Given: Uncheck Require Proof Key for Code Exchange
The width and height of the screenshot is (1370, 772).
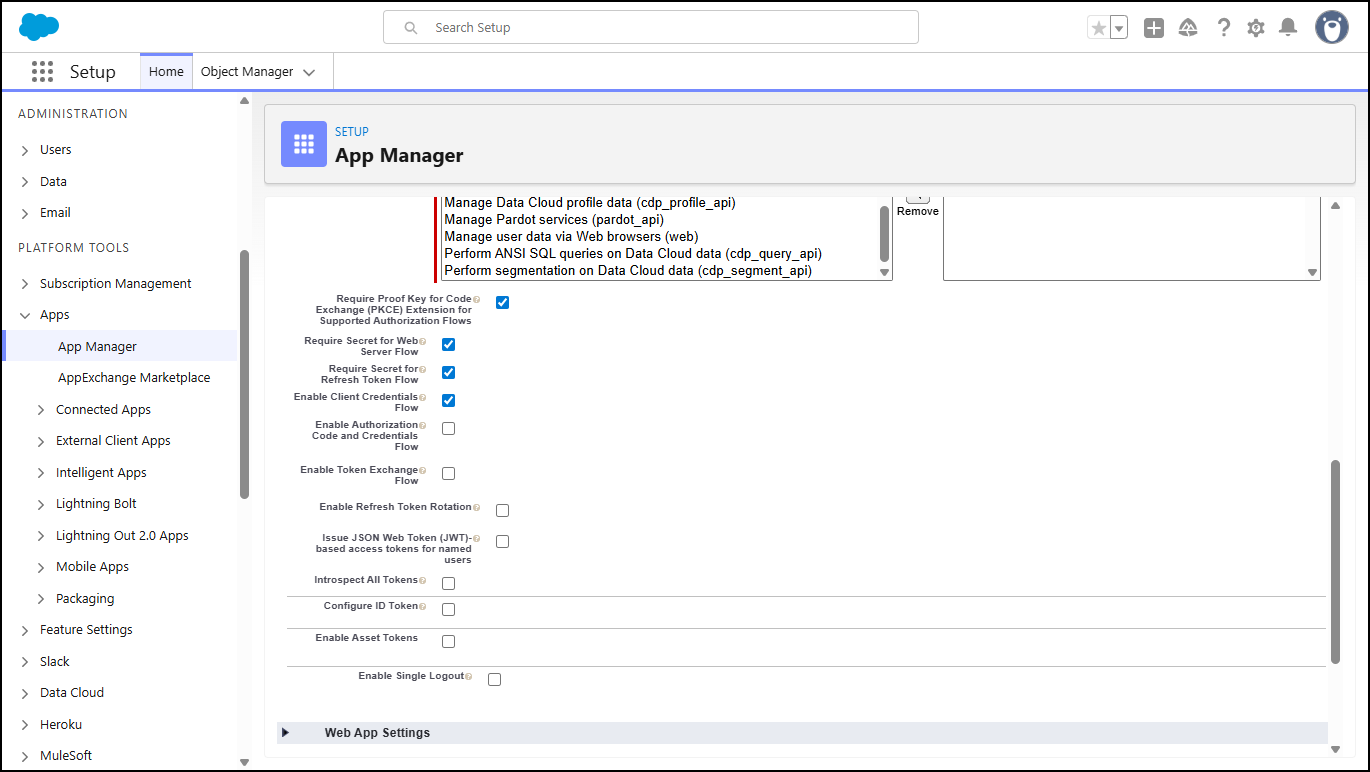Looking at the screenshot, I should 503,303.
